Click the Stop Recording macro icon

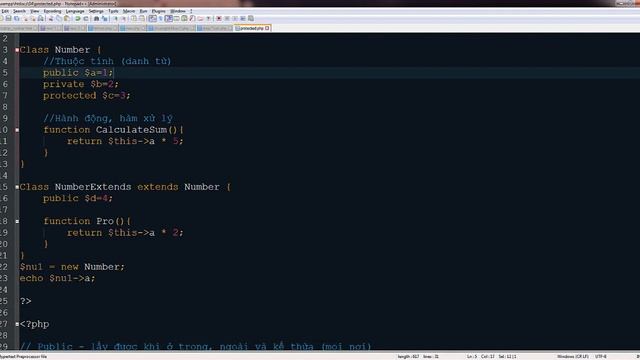pos(227,18)
